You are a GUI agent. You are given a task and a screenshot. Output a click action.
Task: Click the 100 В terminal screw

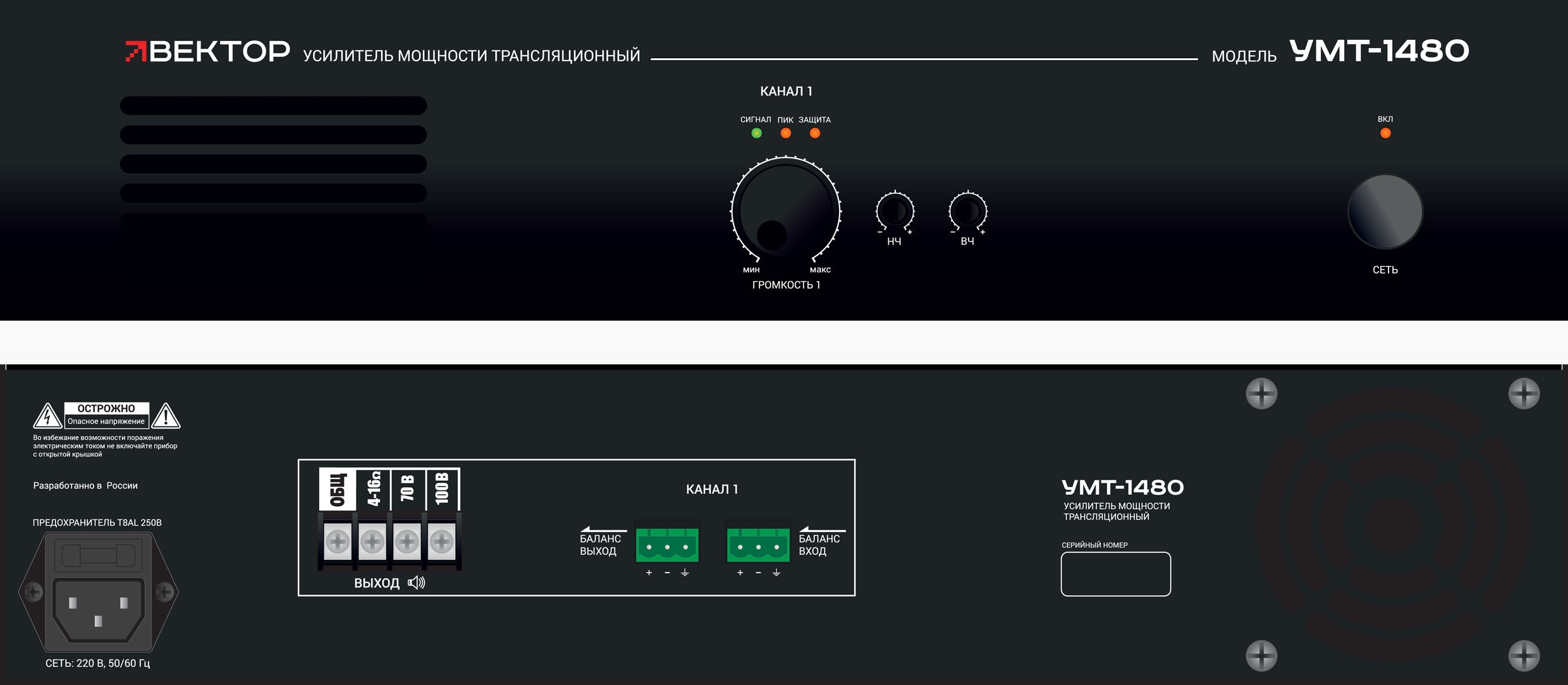441,541
